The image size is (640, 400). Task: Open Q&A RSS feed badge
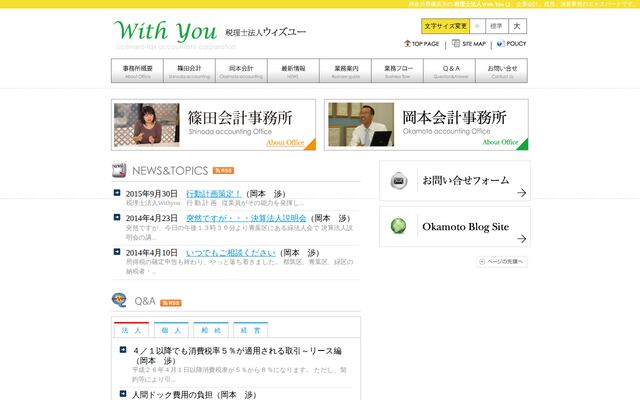[171, 303]
